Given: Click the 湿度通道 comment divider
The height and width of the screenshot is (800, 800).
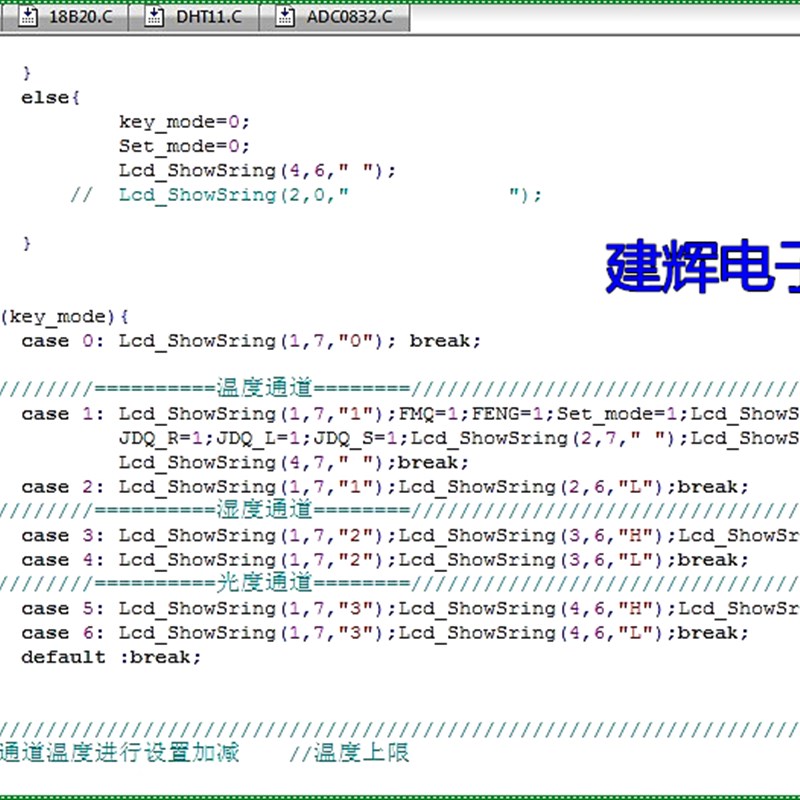Looking at the screenshot, I should click(400, 510).
